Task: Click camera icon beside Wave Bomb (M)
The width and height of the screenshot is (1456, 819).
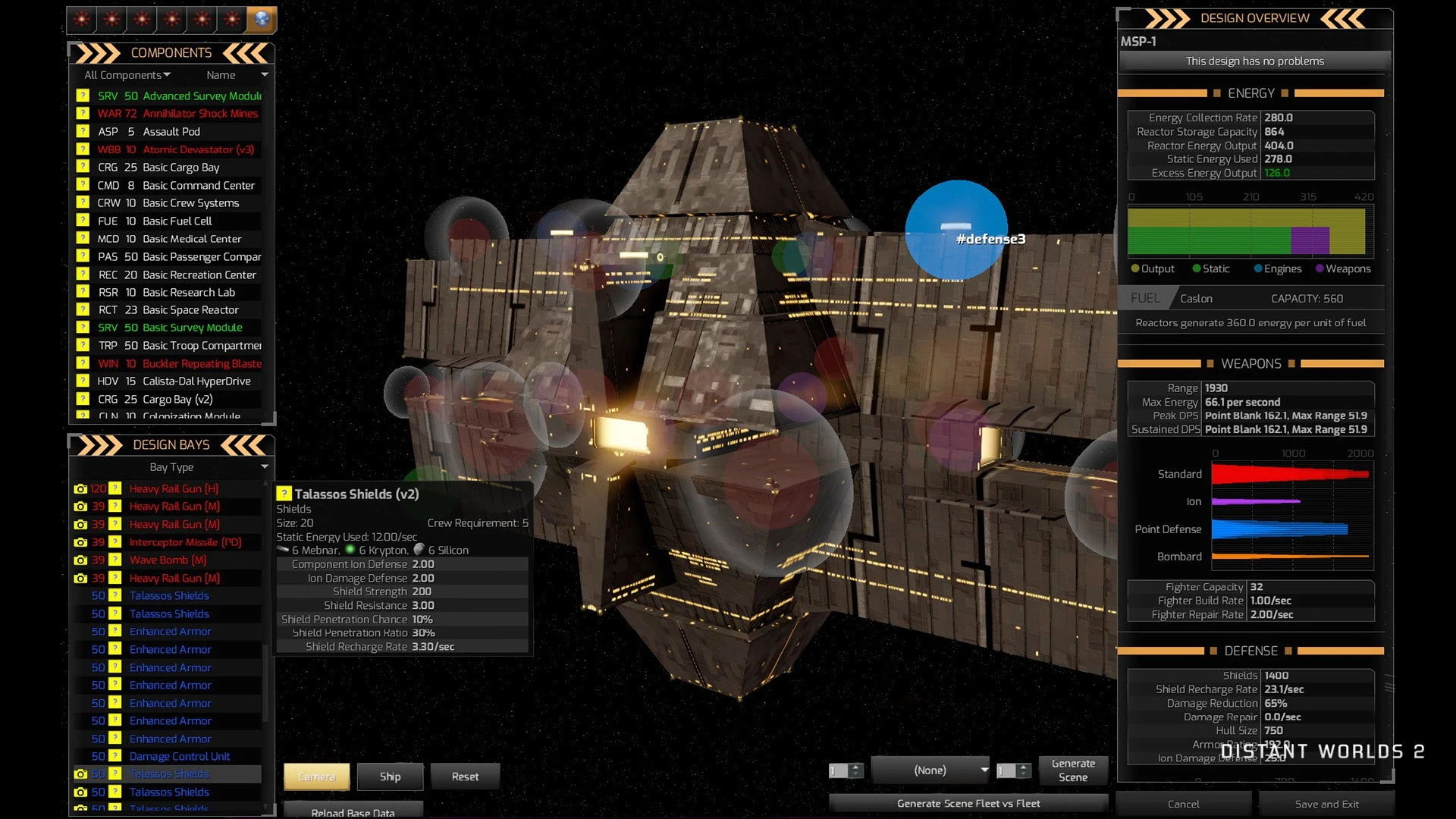Action: pyautogui.click(x=80, y=560)
